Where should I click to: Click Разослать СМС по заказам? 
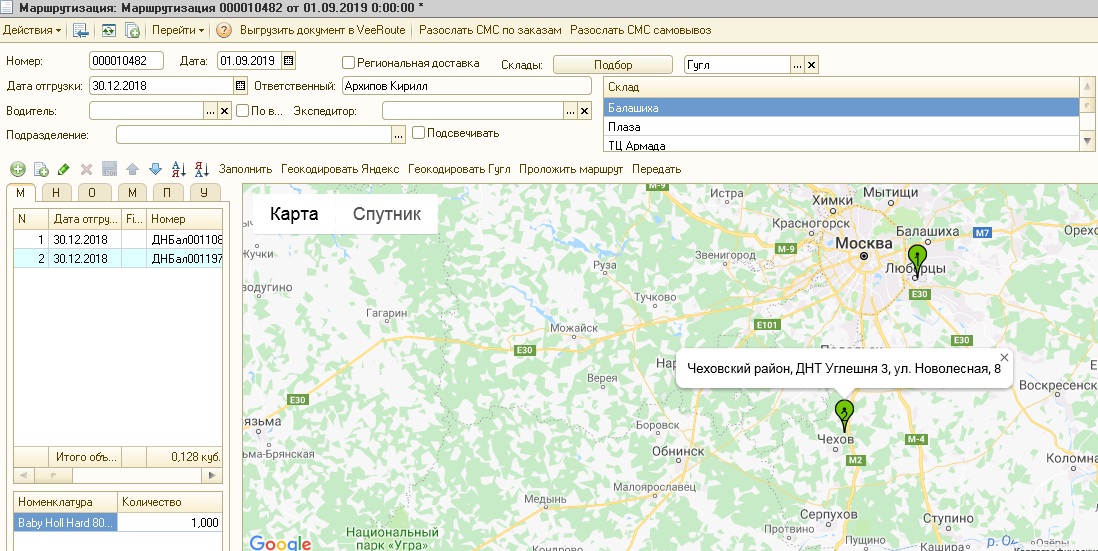point(490,30)
